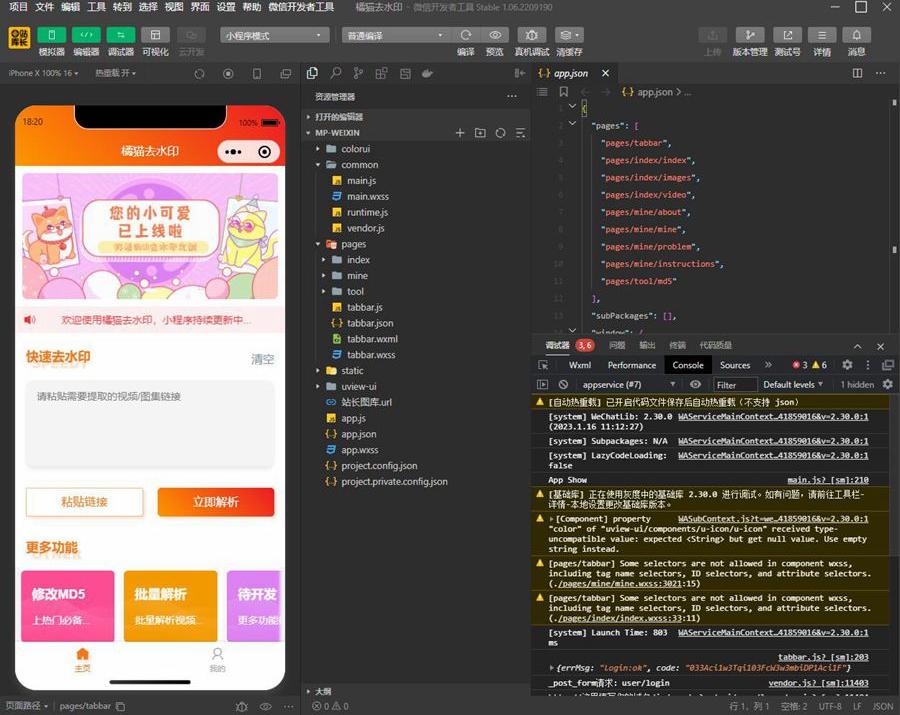Create new folder in MP-WEIXIN

click(x=480, y=133)
